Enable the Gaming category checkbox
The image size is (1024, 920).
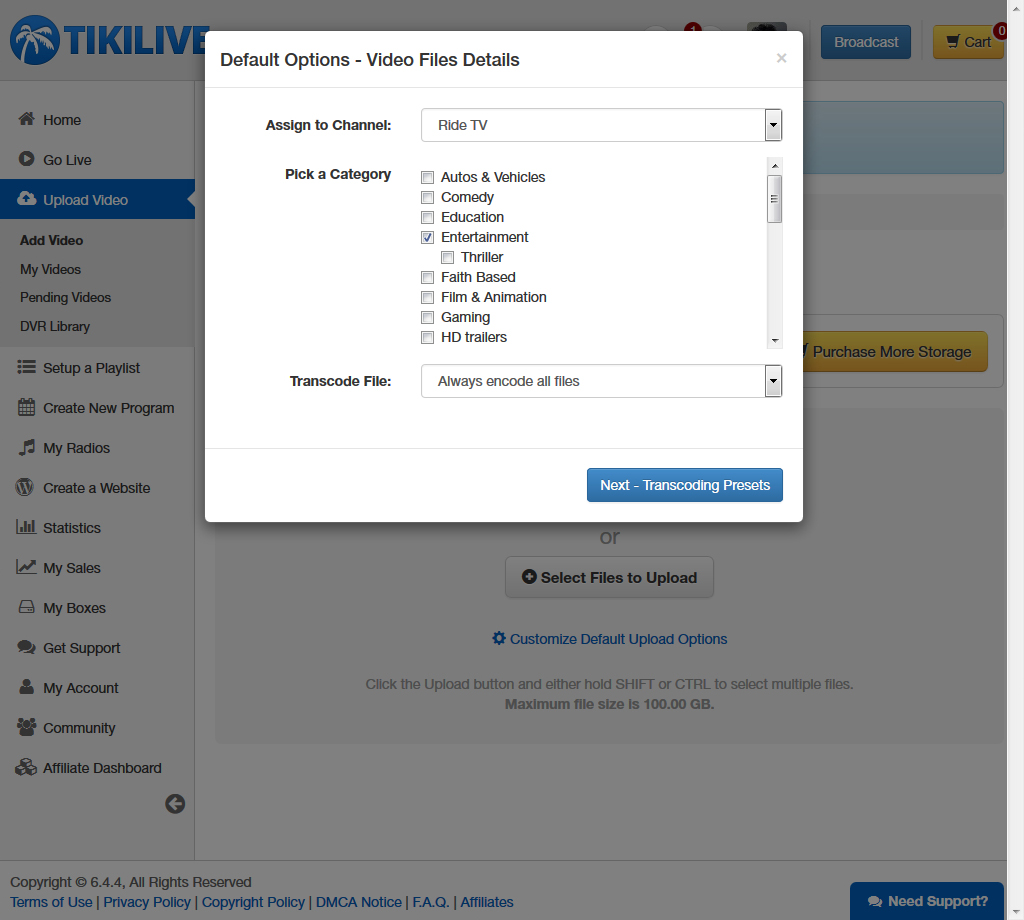[428, 317]
